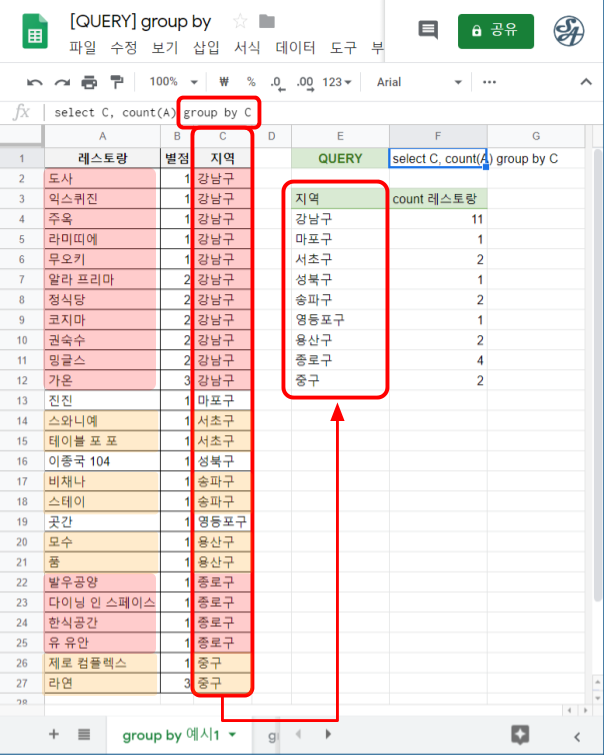Open the 123 number format dropdown

click(x=337, y=82)
